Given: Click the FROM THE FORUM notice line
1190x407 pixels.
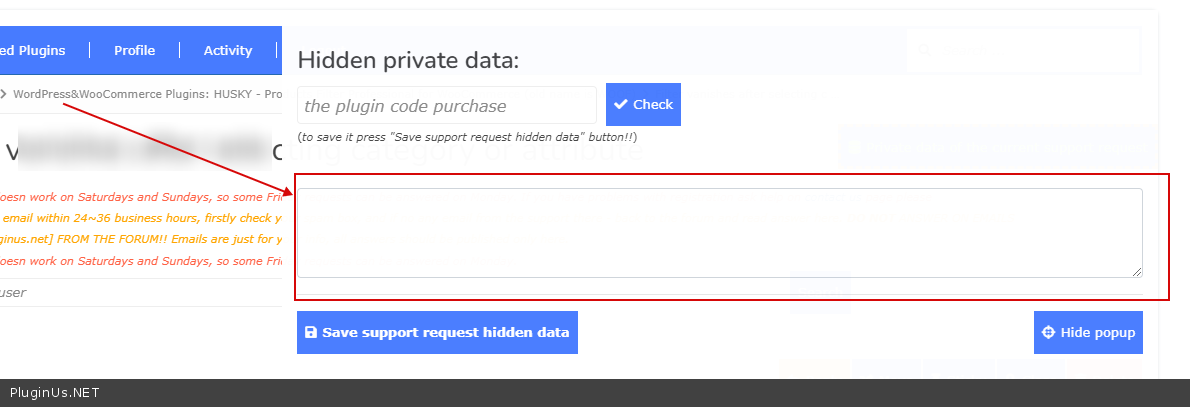Looking at the screenshot, I should pyautogui.click(x=140, y=240).
